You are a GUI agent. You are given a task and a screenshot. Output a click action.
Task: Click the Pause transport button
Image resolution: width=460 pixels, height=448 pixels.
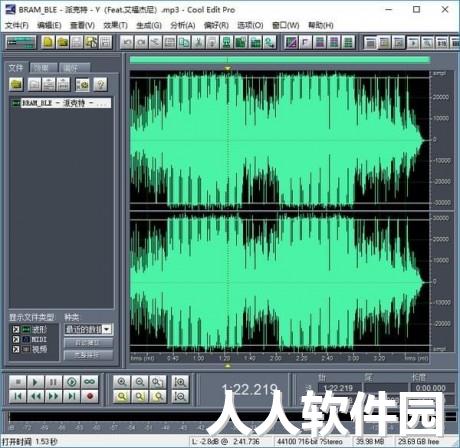53,382
